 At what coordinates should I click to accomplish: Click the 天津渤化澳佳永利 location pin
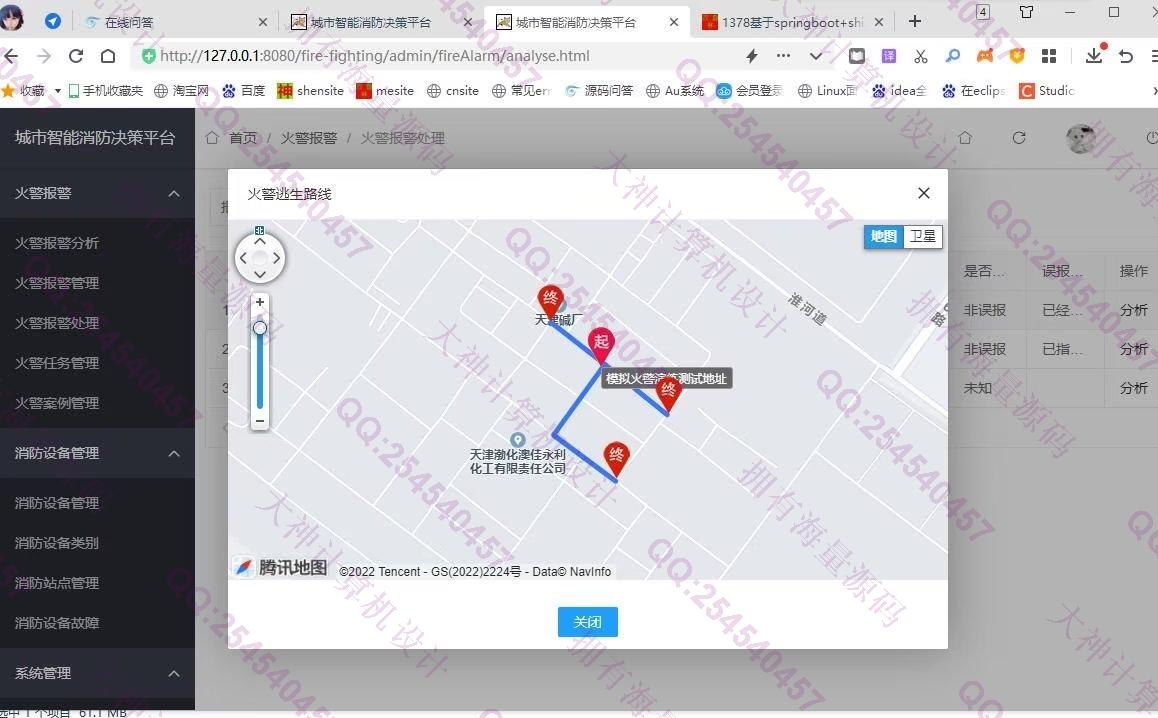tap(518, 440)
